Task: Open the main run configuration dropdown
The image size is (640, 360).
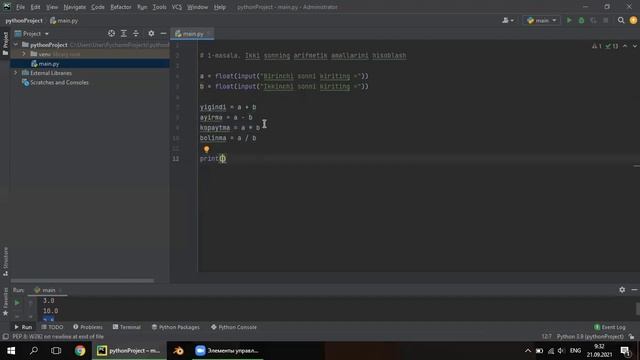Action: click(542, 20)
